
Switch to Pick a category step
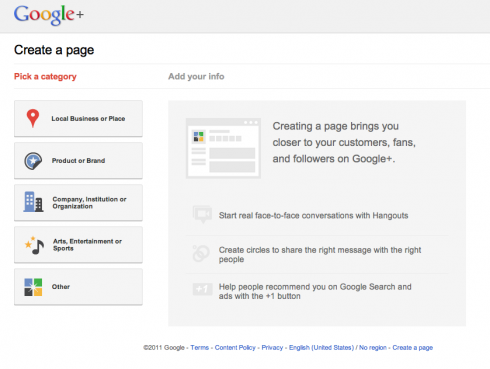coord(45,77)
